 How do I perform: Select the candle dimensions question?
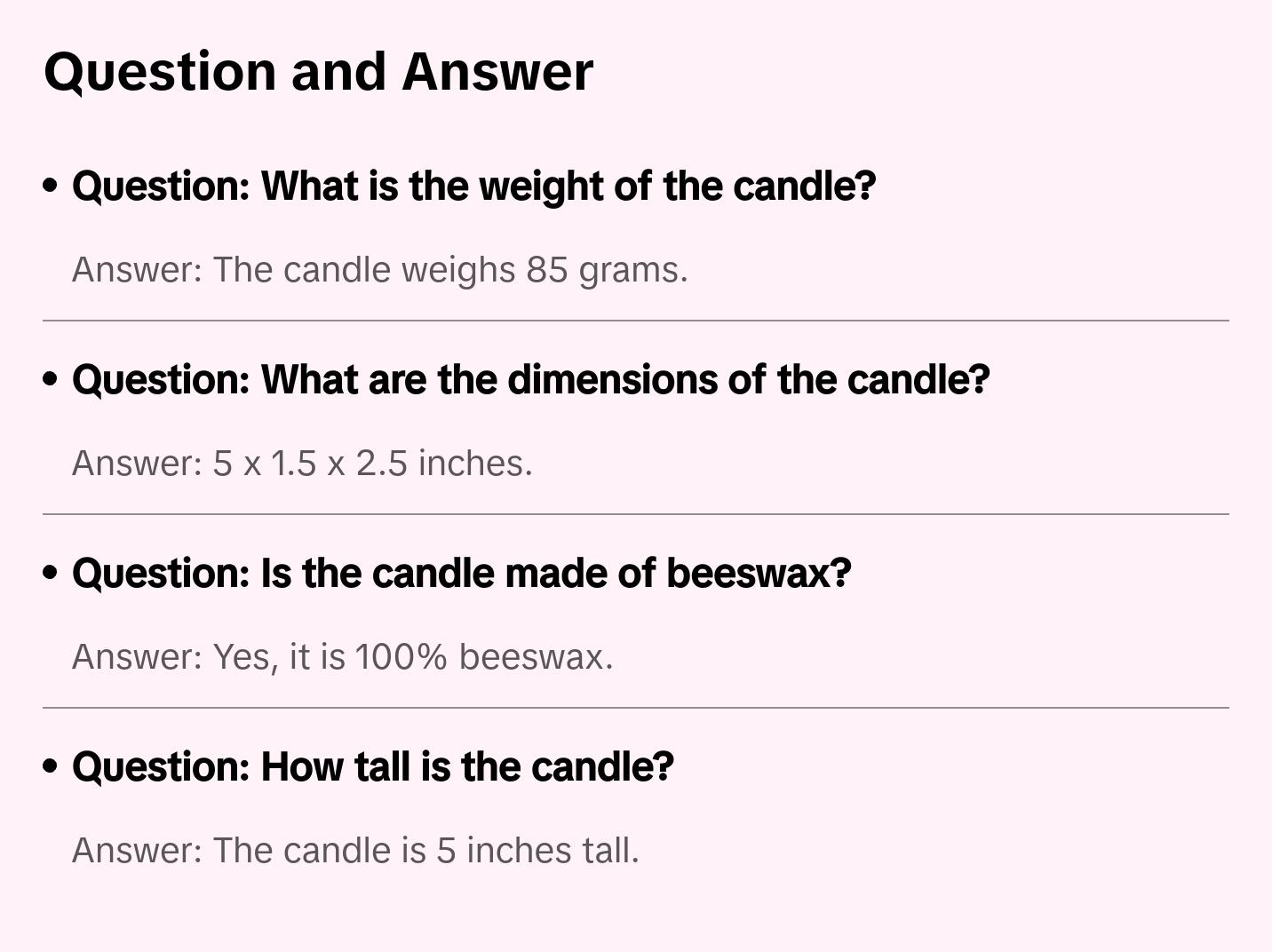(530, 380)
